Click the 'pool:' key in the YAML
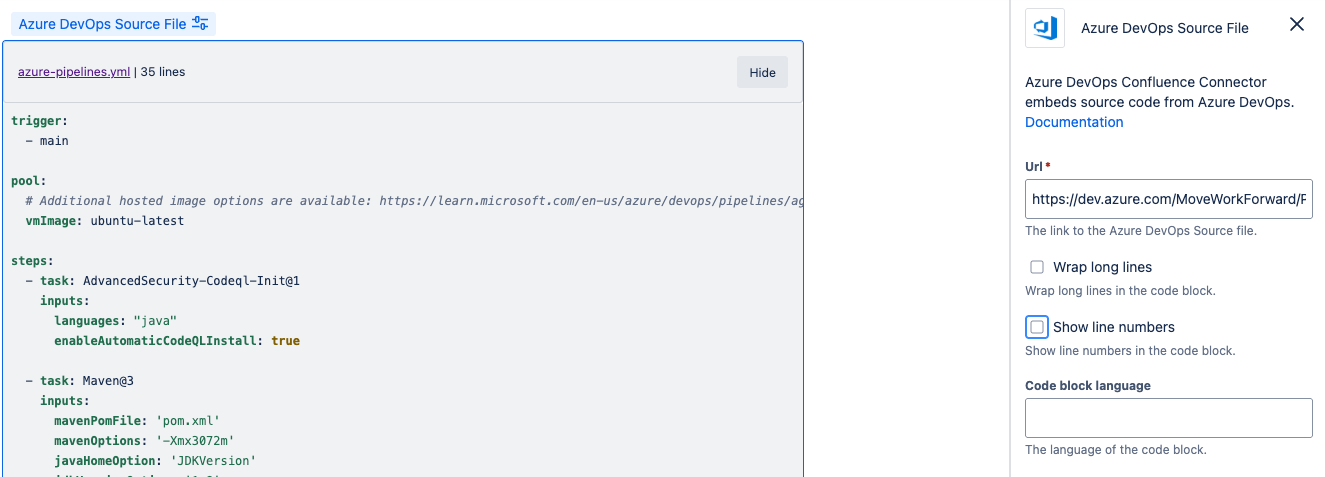Image resolution: width=1325 pixels, height=477 pixels. pos(29,181)
